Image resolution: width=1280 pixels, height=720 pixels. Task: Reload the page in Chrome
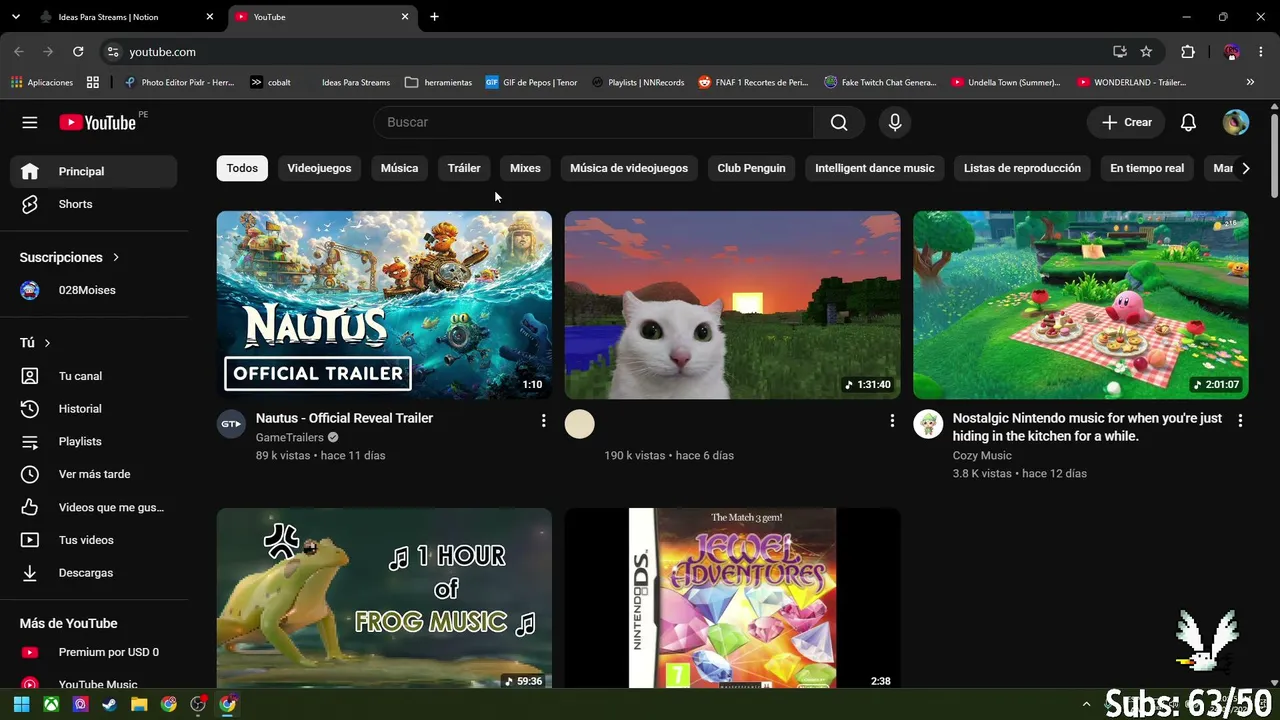tap(78, 52)
